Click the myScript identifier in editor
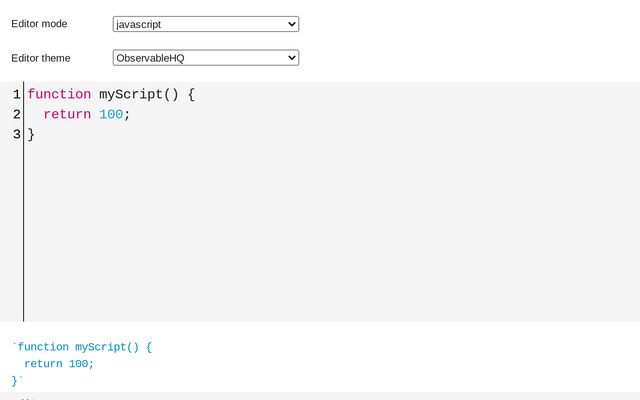 point(131,94)
